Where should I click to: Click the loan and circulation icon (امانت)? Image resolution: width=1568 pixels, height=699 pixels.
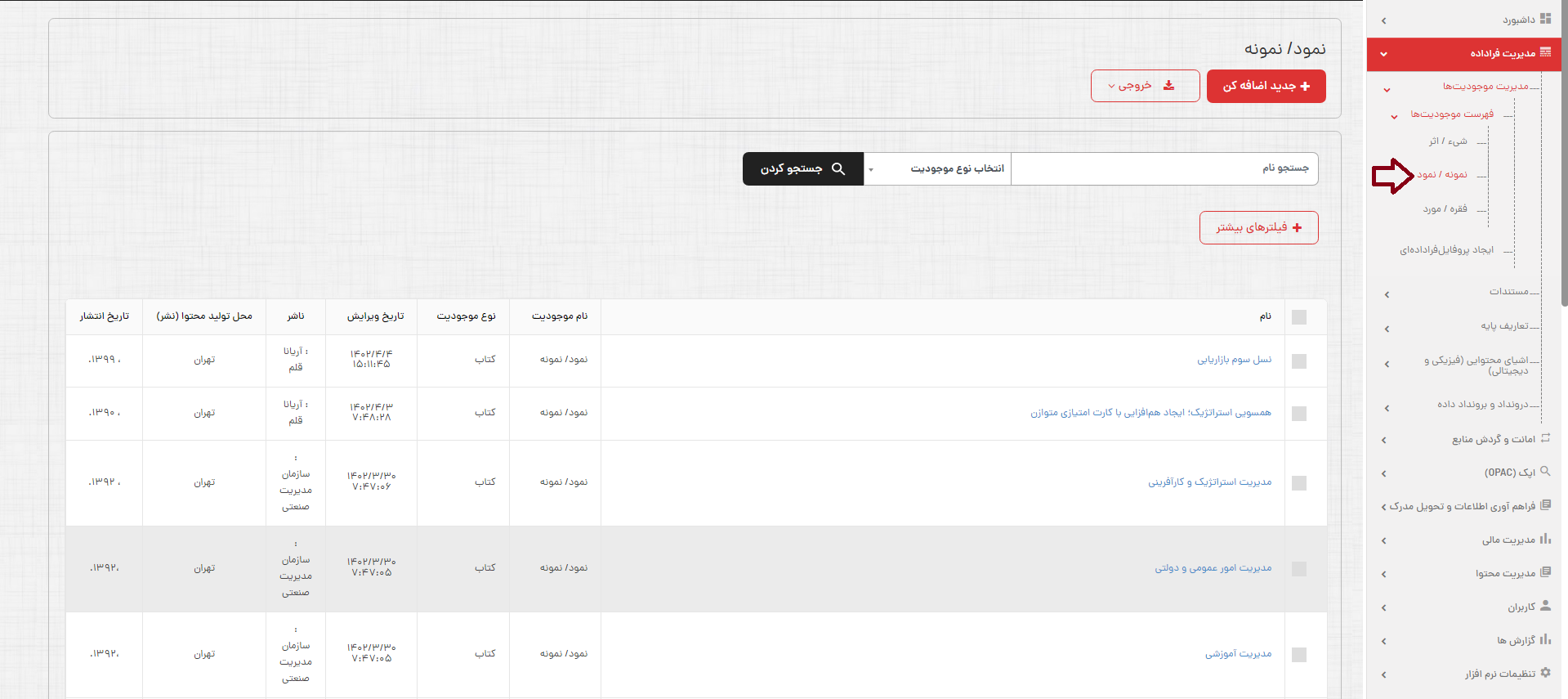pos(1545,438)
